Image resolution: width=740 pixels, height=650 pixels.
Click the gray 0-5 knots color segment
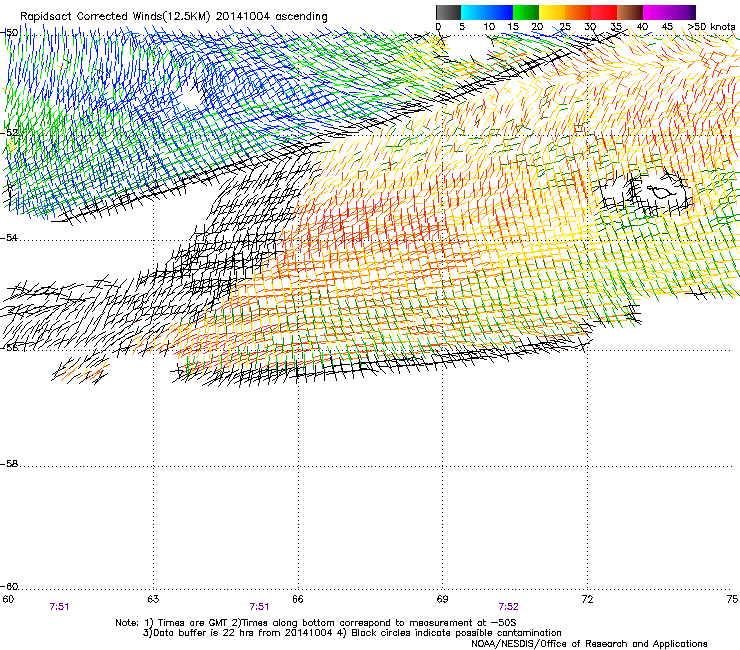tap(448, 12)
